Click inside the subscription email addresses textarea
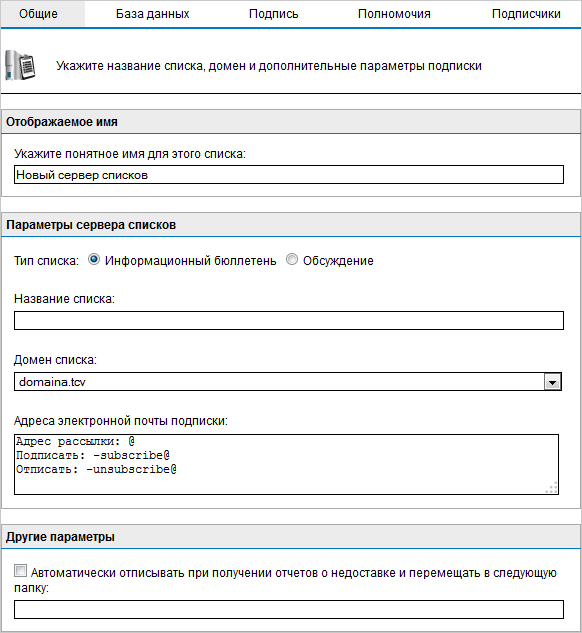Screen dimensions: 582x633 [287, 464]
